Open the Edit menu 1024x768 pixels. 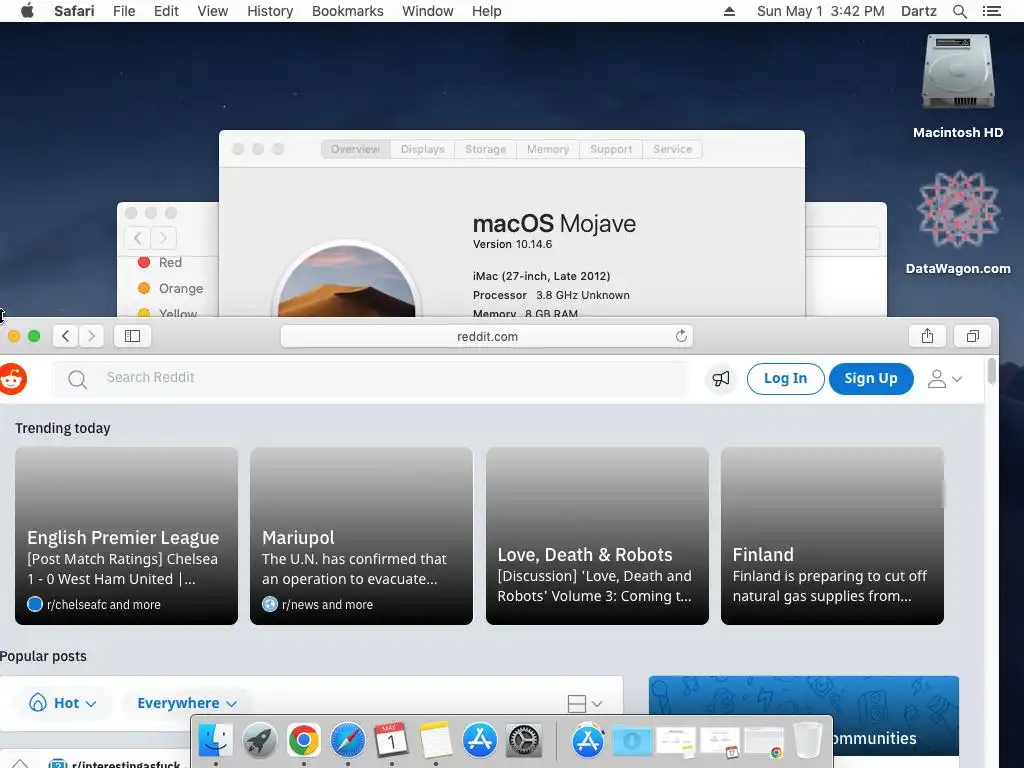pos(166,11)
